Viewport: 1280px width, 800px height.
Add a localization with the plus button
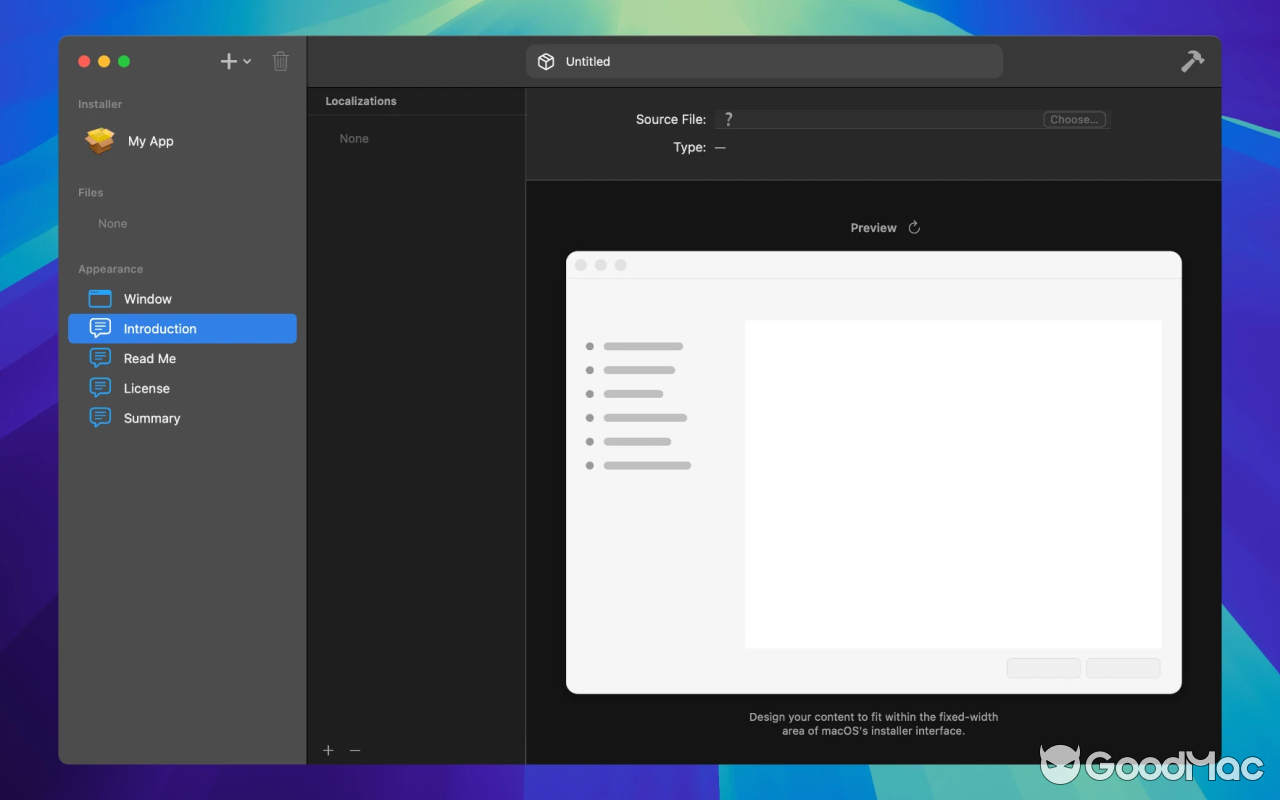coord(328,750)
